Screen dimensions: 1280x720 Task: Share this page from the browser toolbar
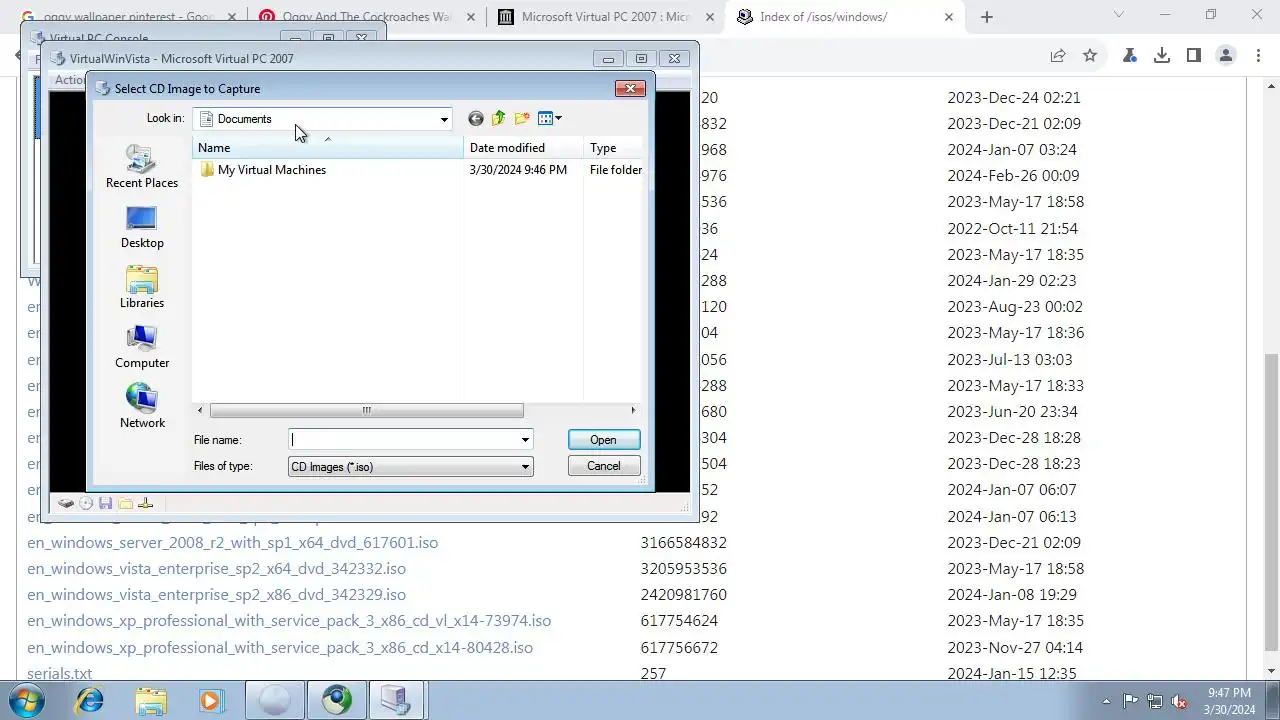[1058, 56]
